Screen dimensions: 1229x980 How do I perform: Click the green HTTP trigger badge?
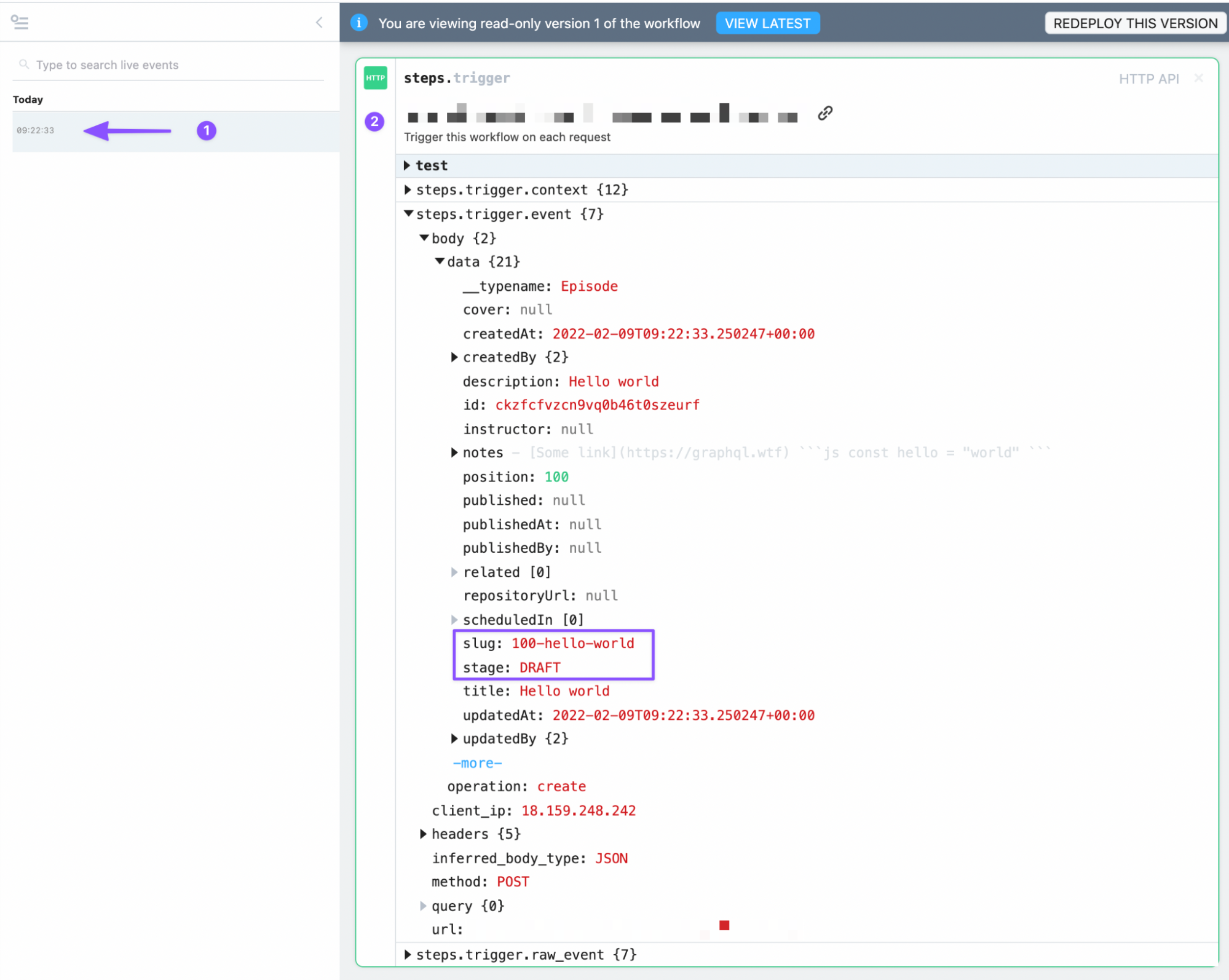click(375, 78)
